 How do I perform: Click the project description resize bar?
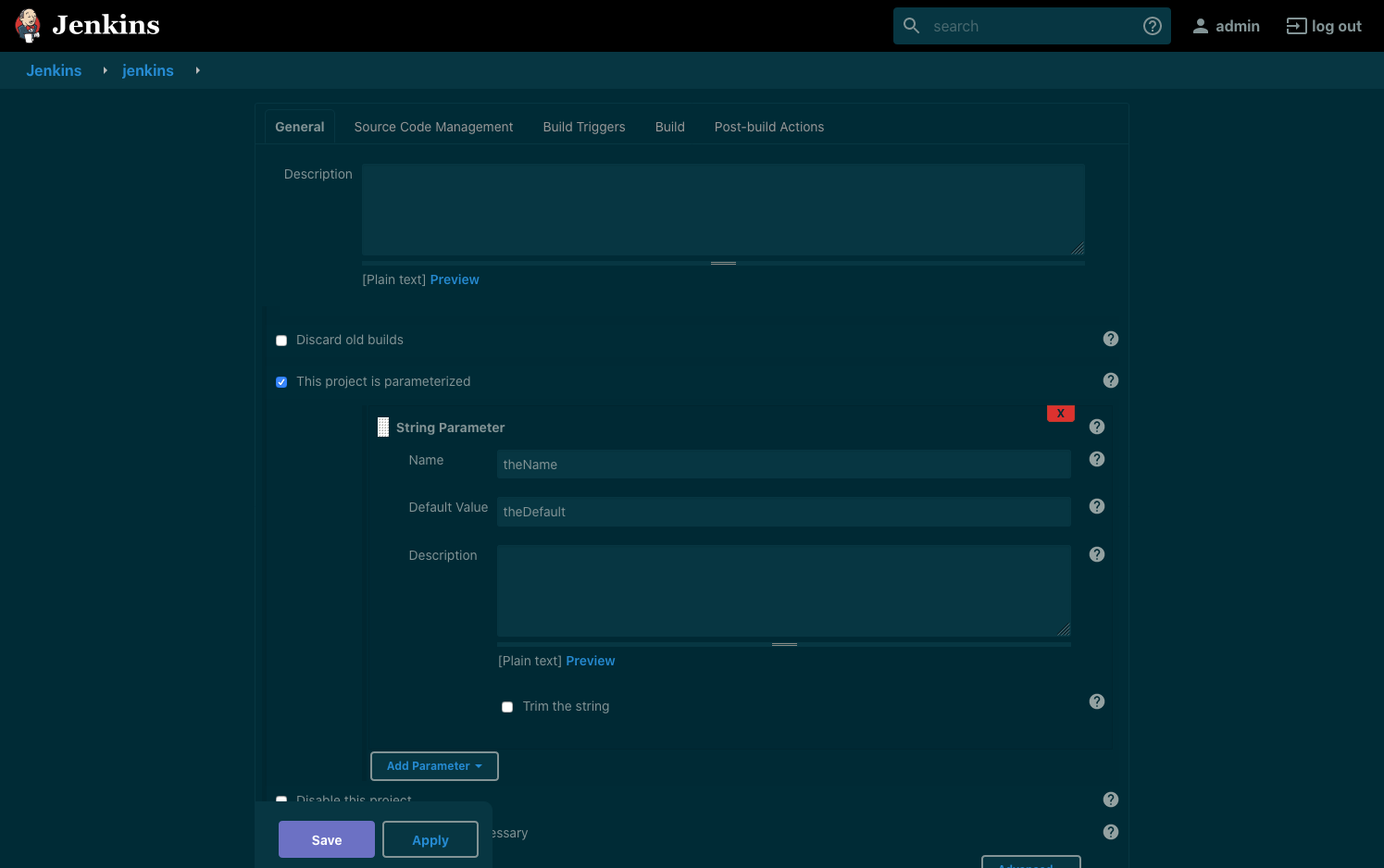pyautogui.click(x=723, y=263)
